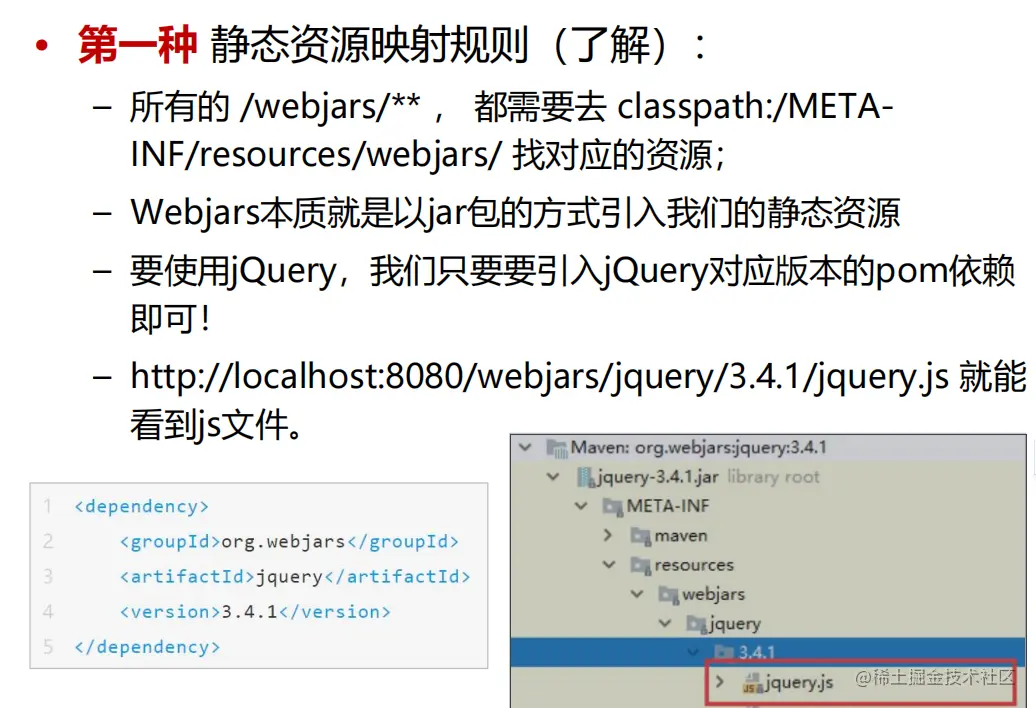This screenshot has width=1036, height=708.
Task: Click the Maven library icon
Action: pyautogui.click(x=557, y=448)
